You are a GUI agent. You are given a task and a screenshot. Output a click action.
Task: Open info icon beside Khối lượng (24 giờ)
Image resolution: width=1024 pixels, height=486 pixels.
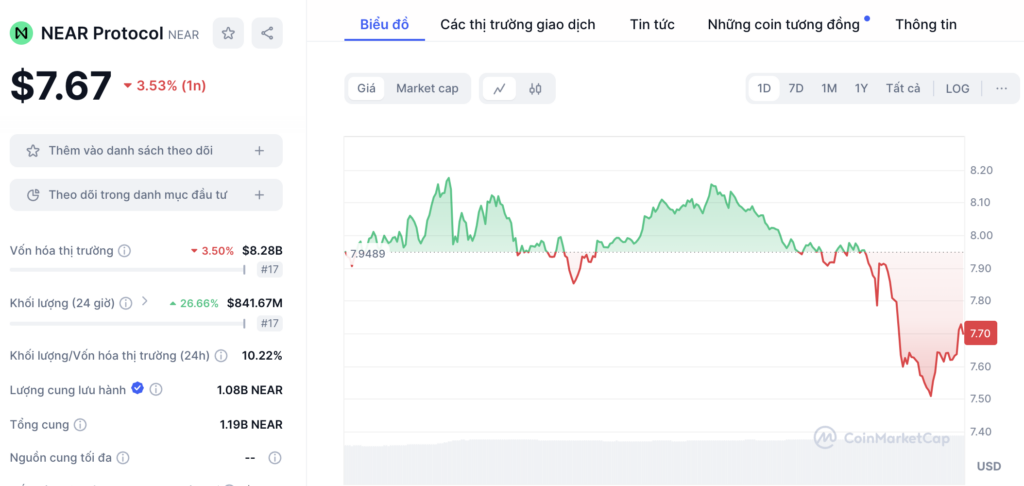126,303
